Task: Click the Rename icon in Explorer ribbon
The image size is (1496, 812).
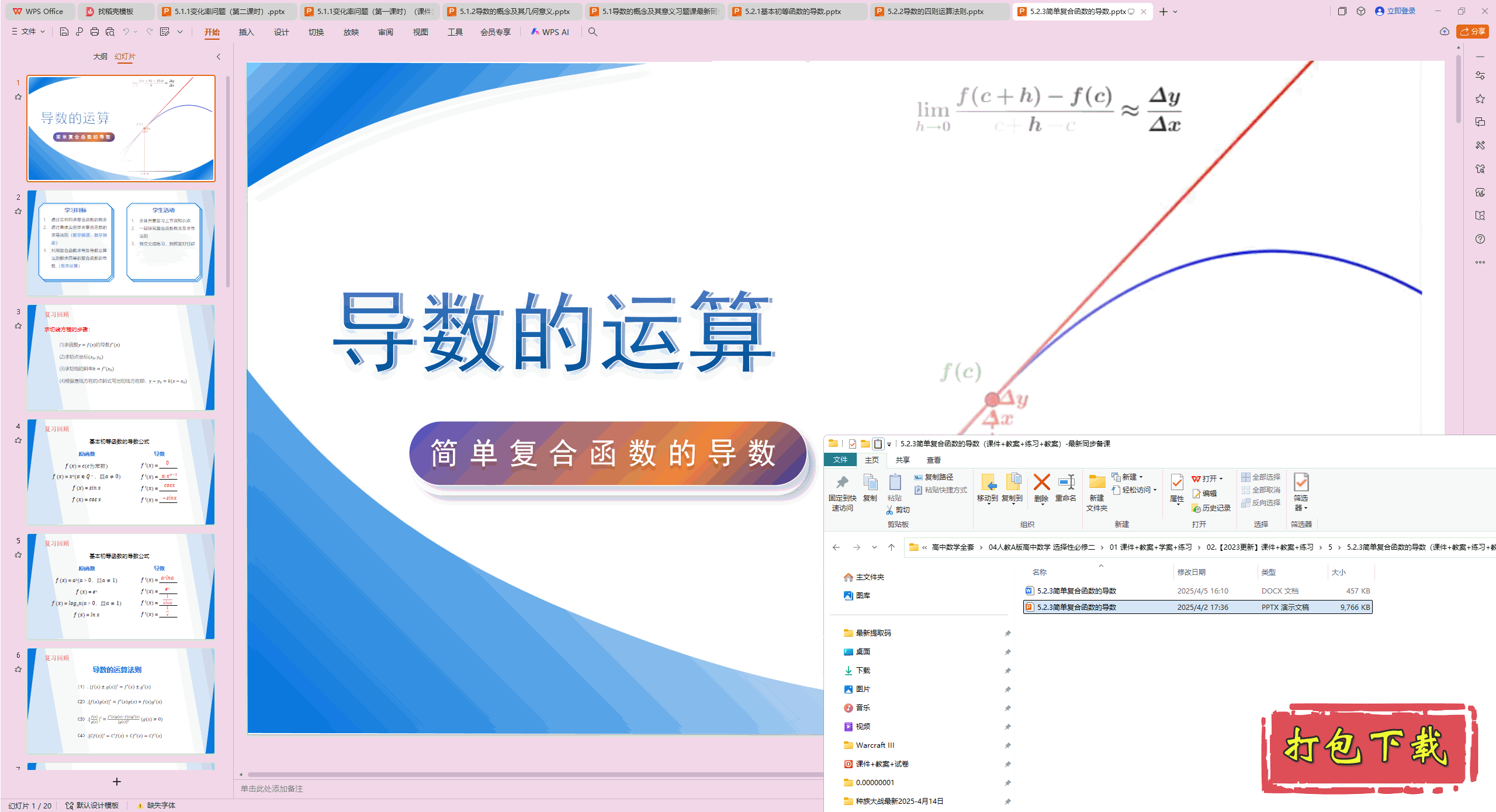Action: [x=1066, y=488]
